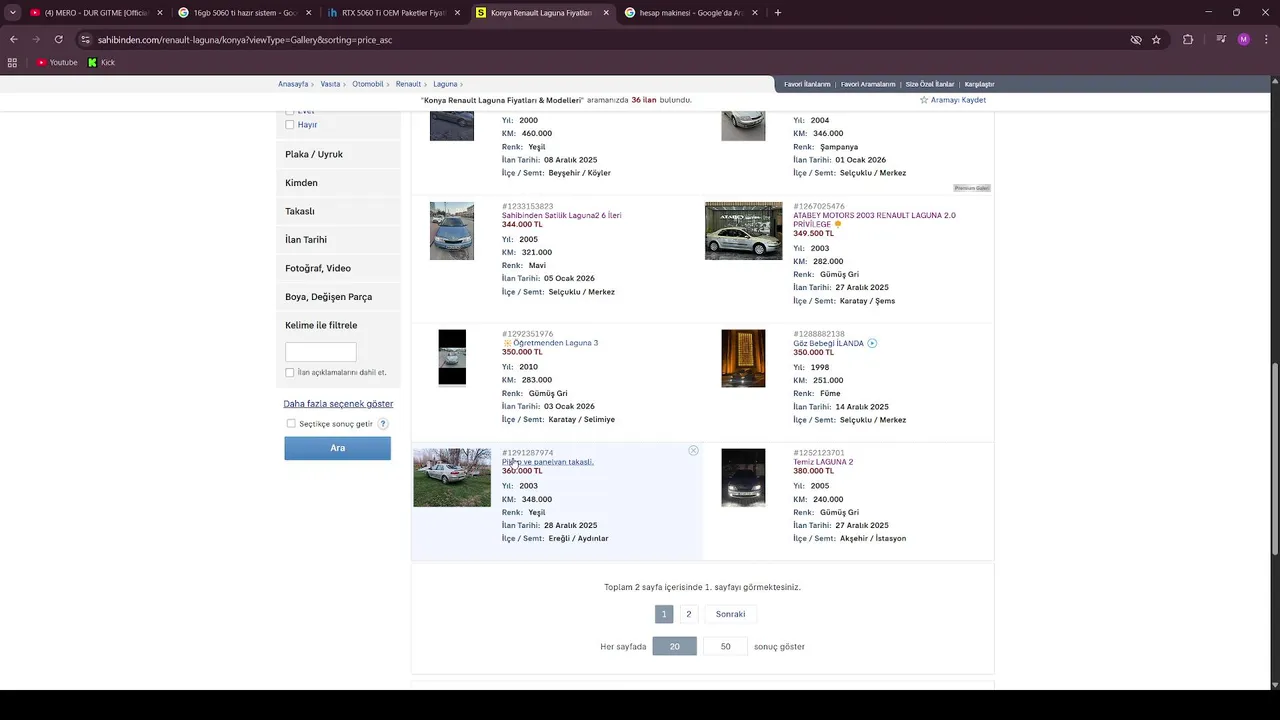1280x720 pixels.
Task: Go to the Anasayfa breadcrumb
Action: click(293, 84)
